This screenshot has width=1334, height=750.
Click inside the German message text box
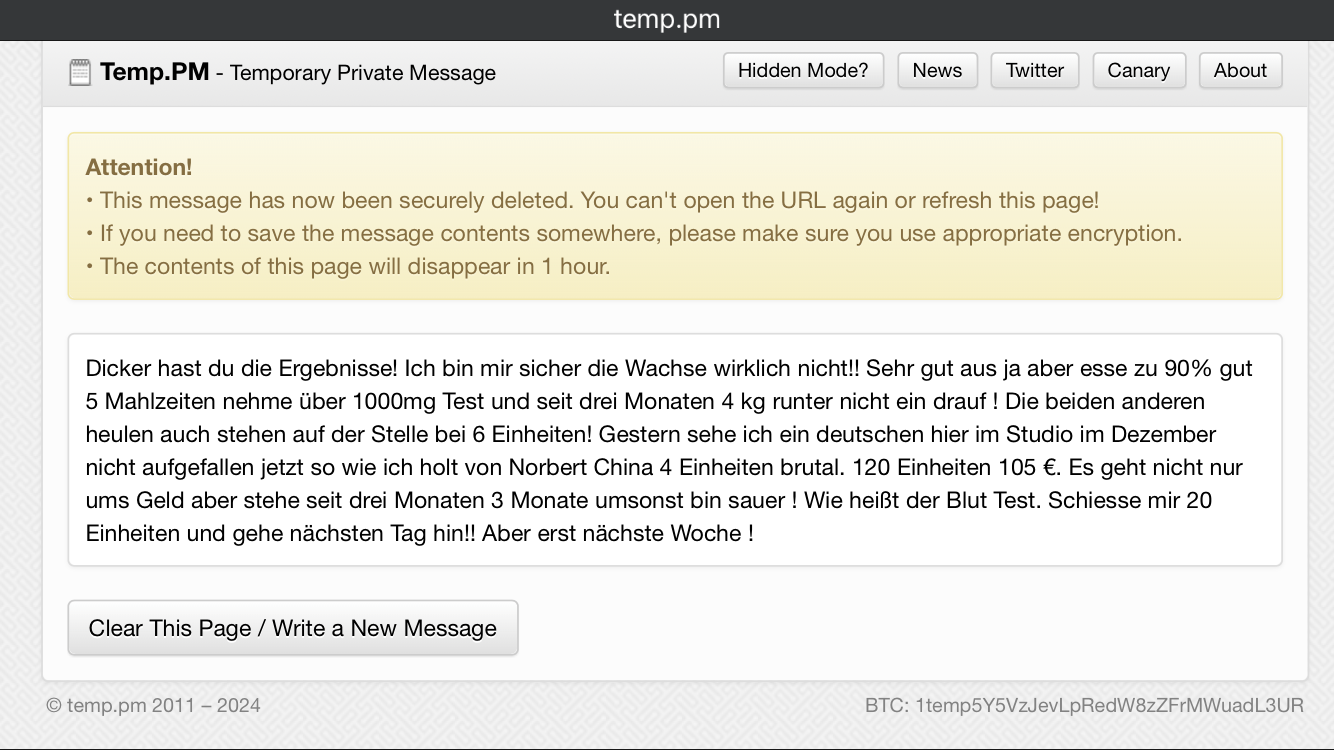(674, 450)
